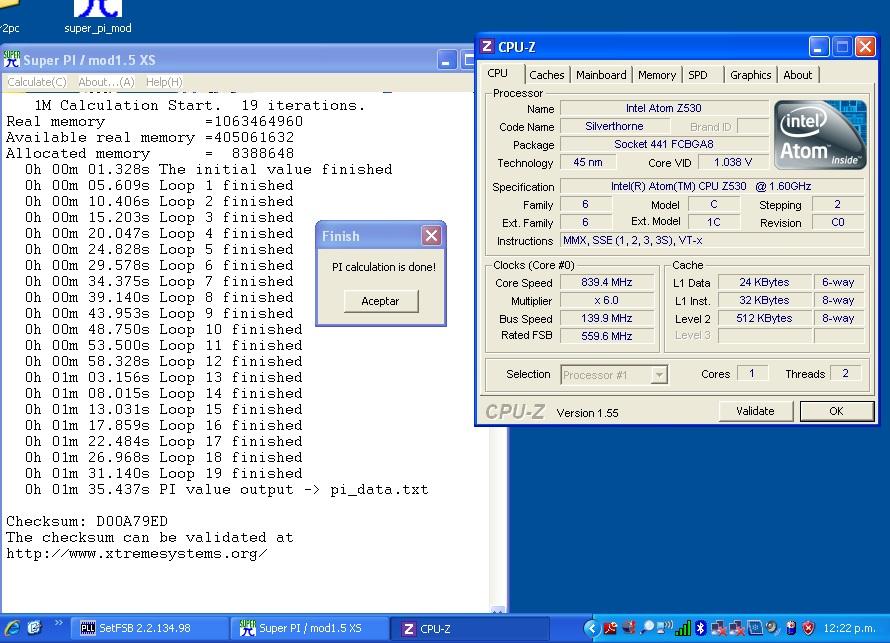Viewport: 890px width, 643px height.
Task: Click the Instructions field MMX, SSE list
Action: (712, 241)
